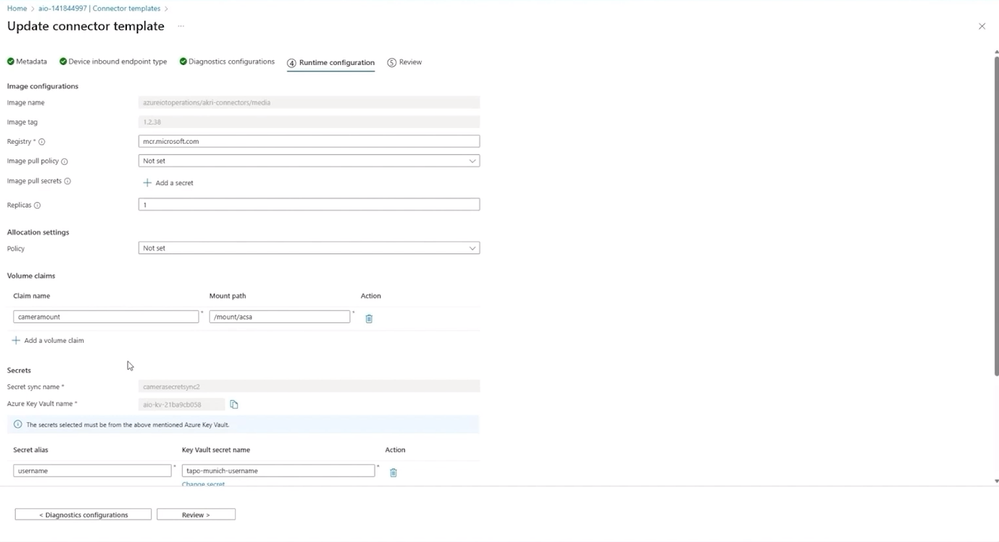This screenshot has width=999, height=542.
Task: Copy the Azure Key Vault name
Action: (x=234, y=404)
